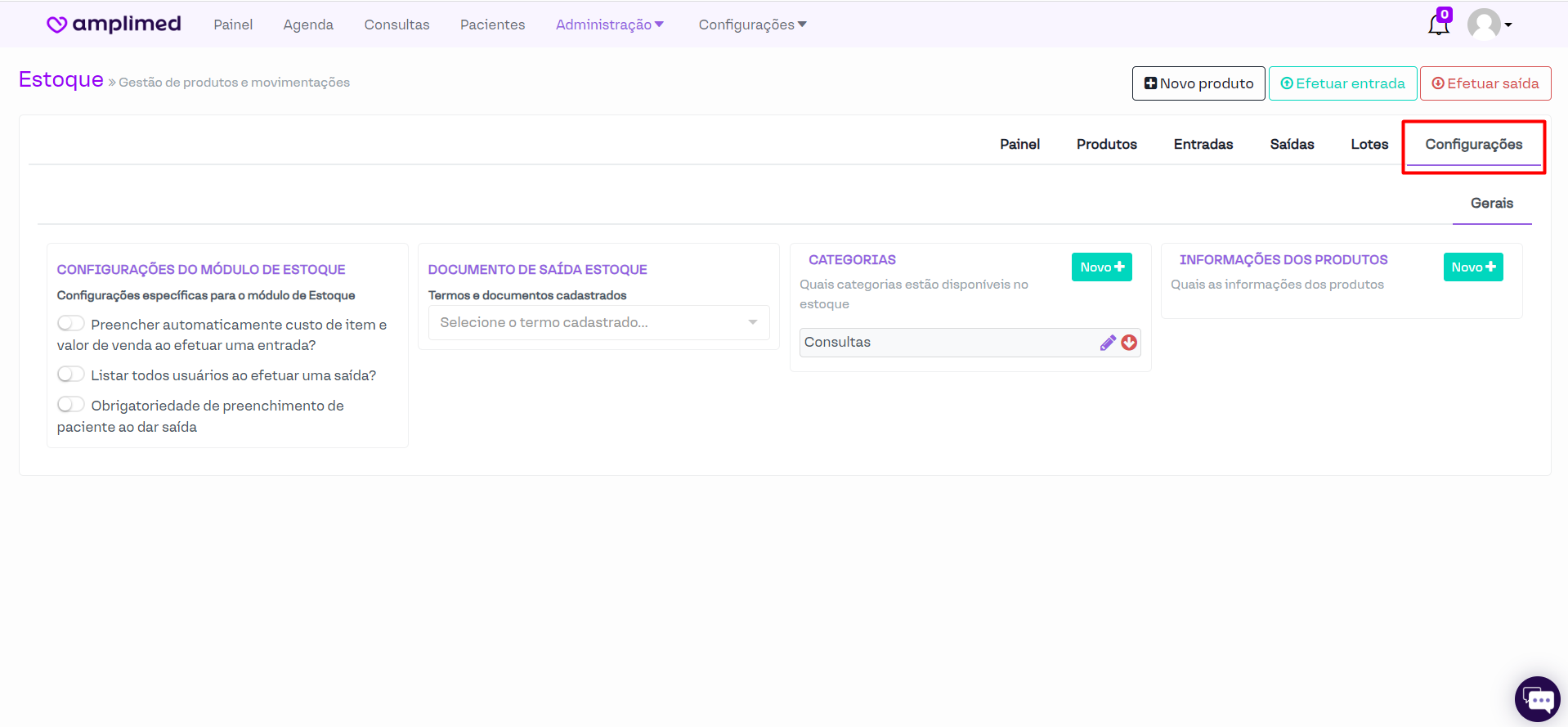Edit the Consultas category with pencil icon

(1108, 343)
